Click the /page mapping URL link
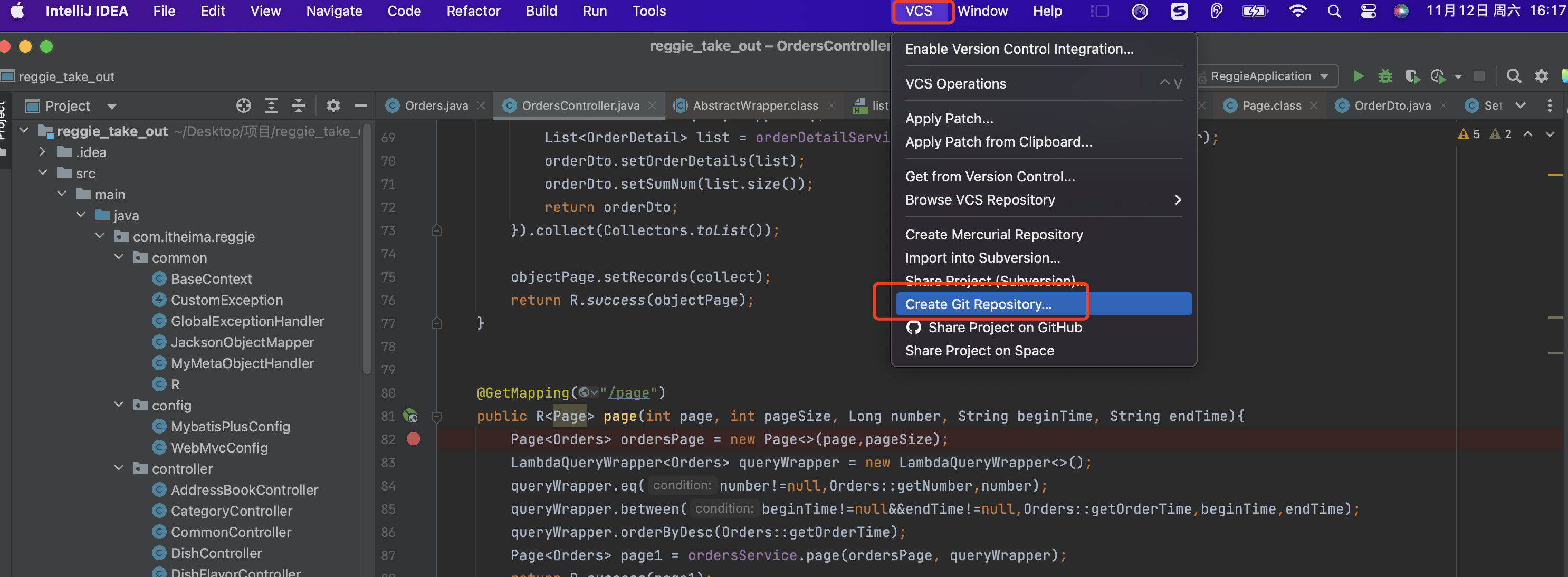 pos(629,392)
